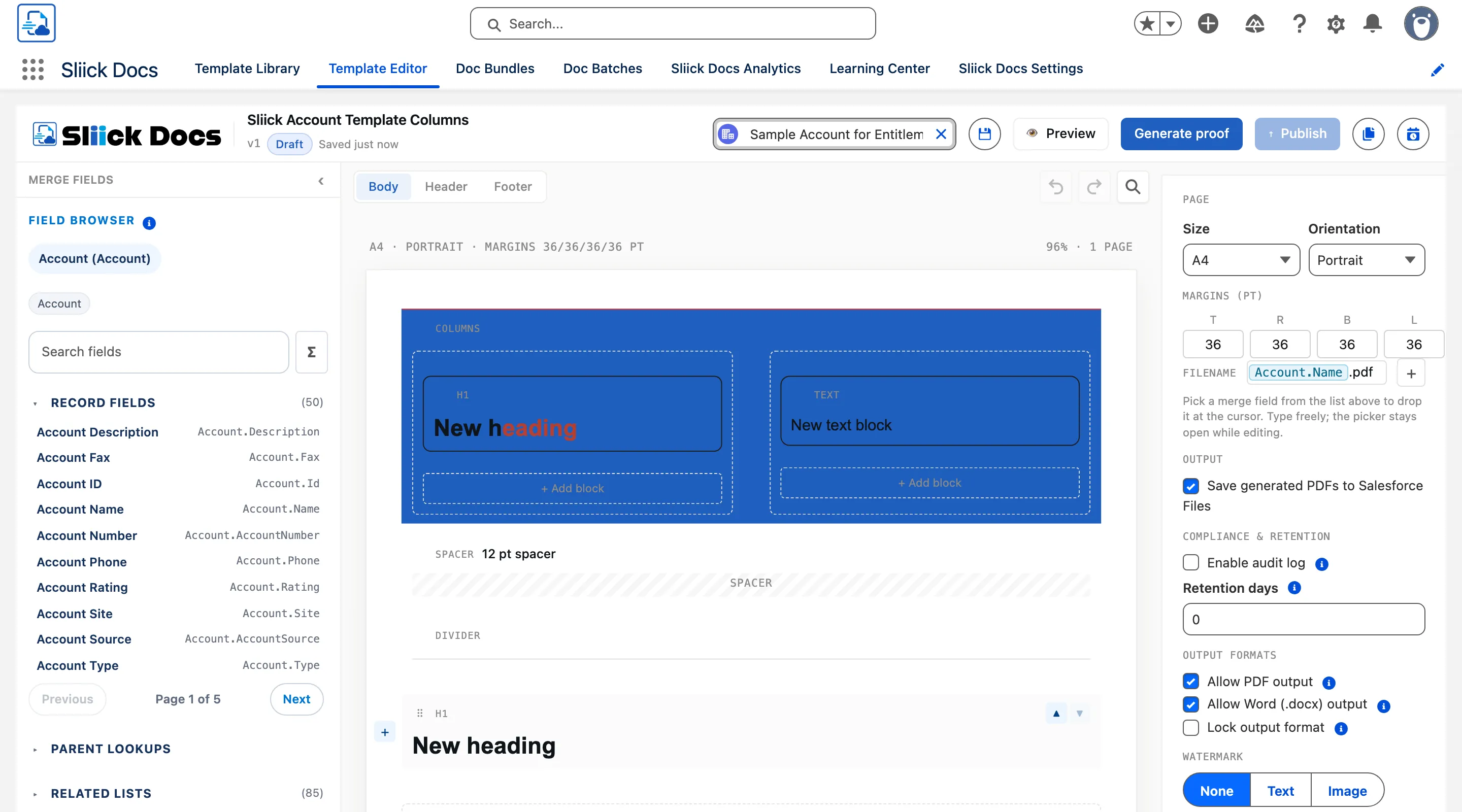The width and height of the screenshot is (1462, 812).
Task: Click the redo arrow in the editor
Action: [1093, 187]
